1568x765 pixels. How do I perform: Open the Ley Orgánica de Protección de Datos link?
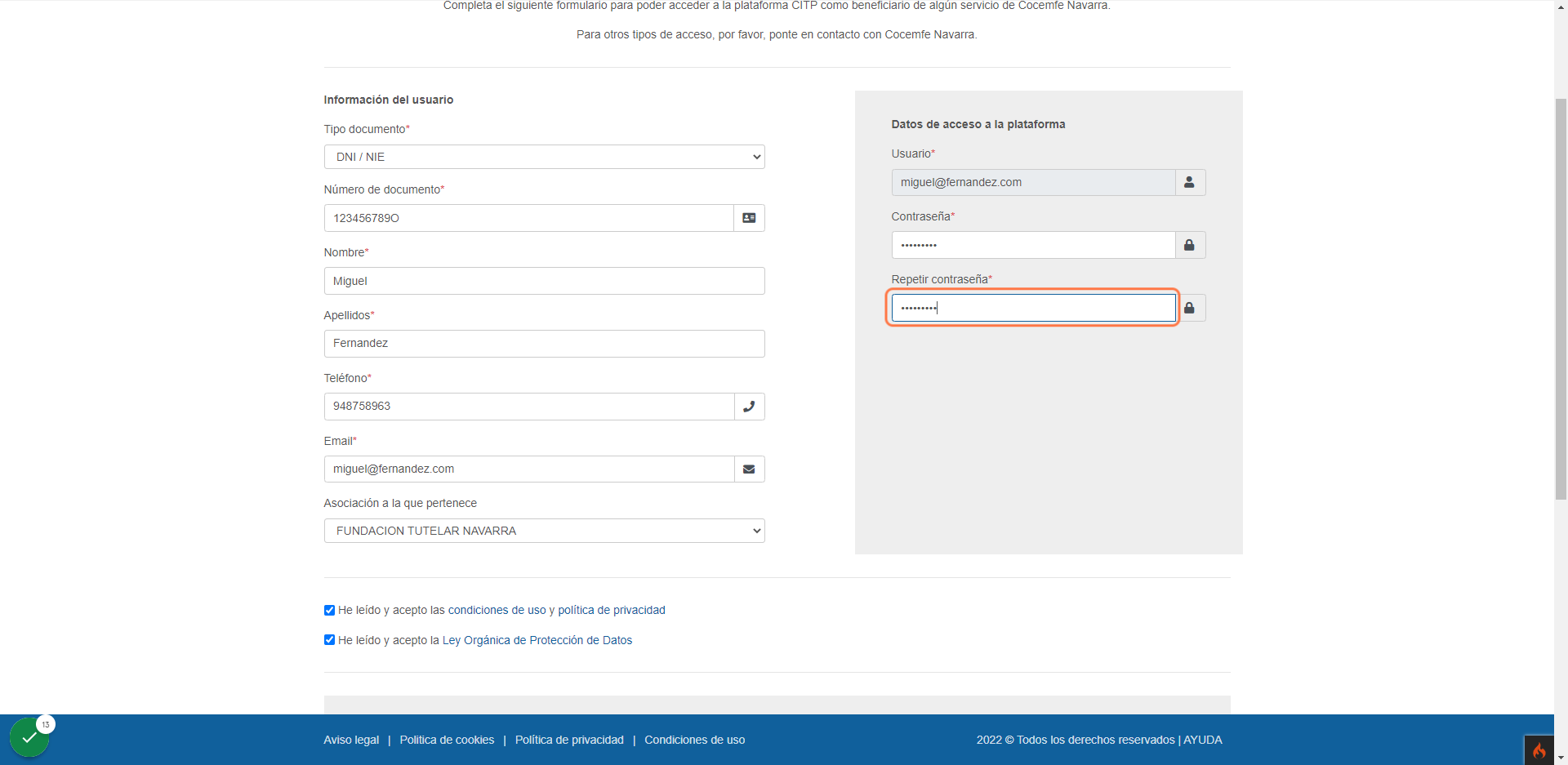pos(537,640)
